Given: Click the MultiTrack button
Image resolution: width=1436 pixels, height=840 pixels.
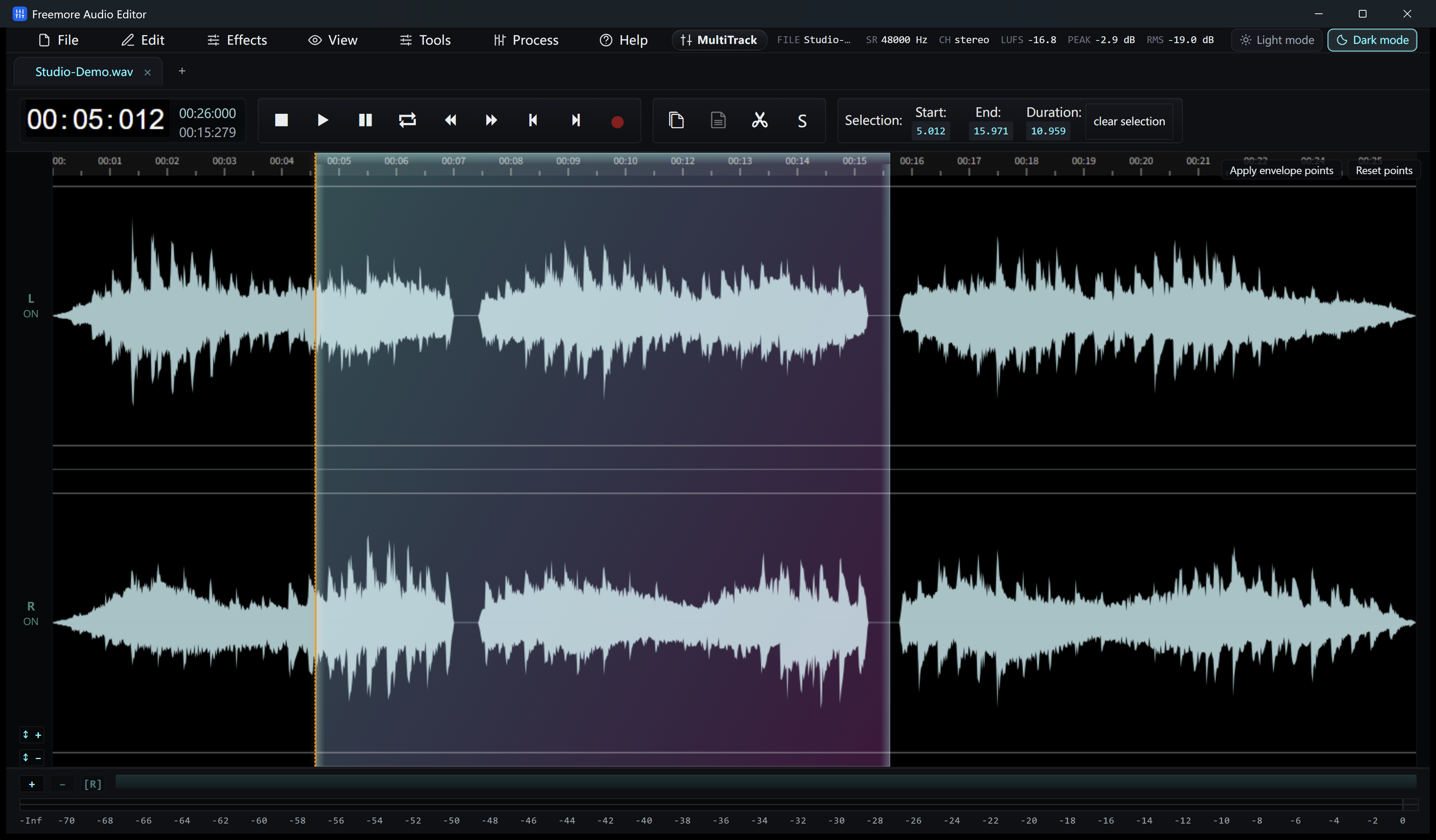Looking at the screenshot, I should [719, 40].
